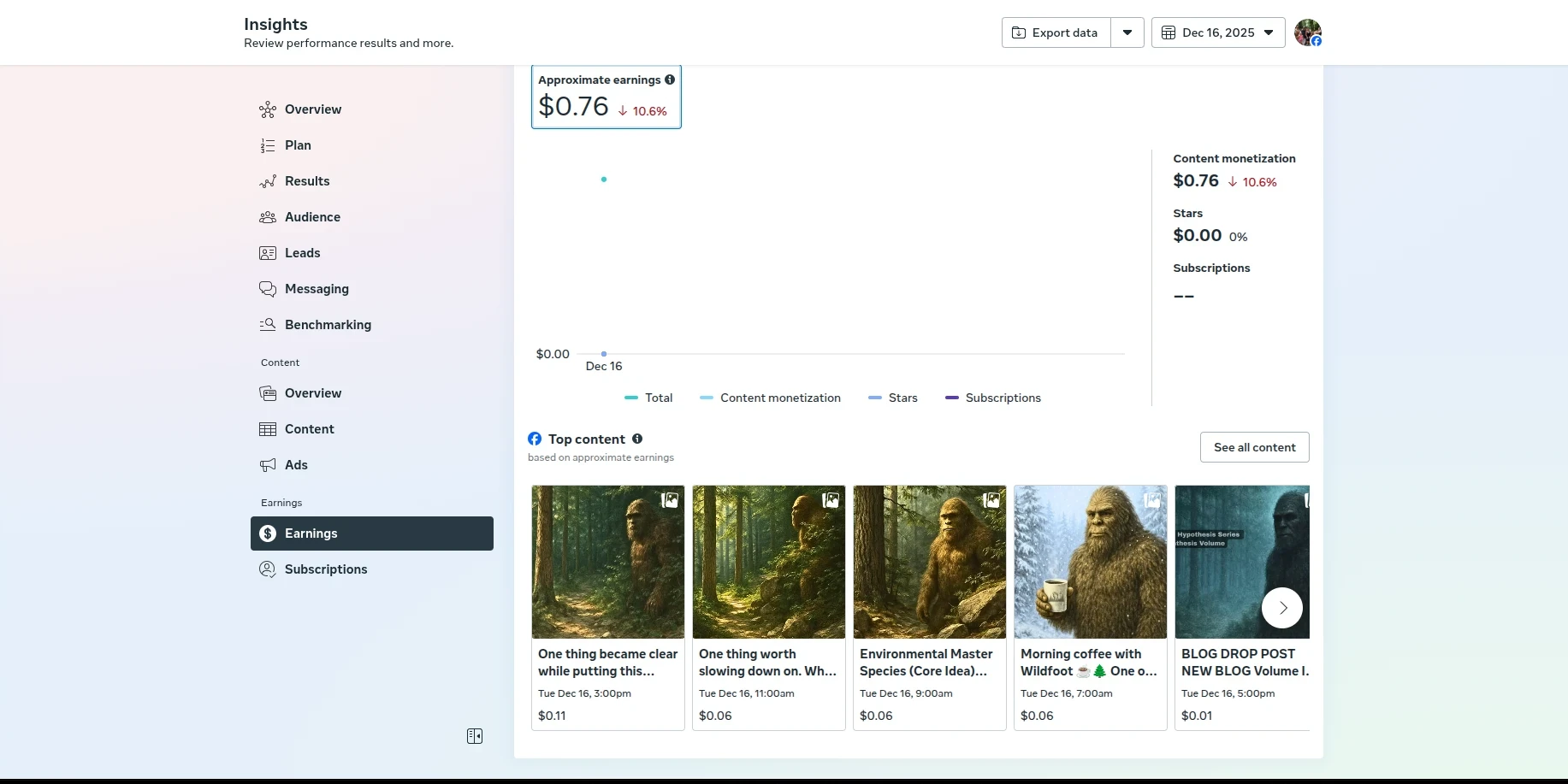Click the Top content info icon

(637, 439)
